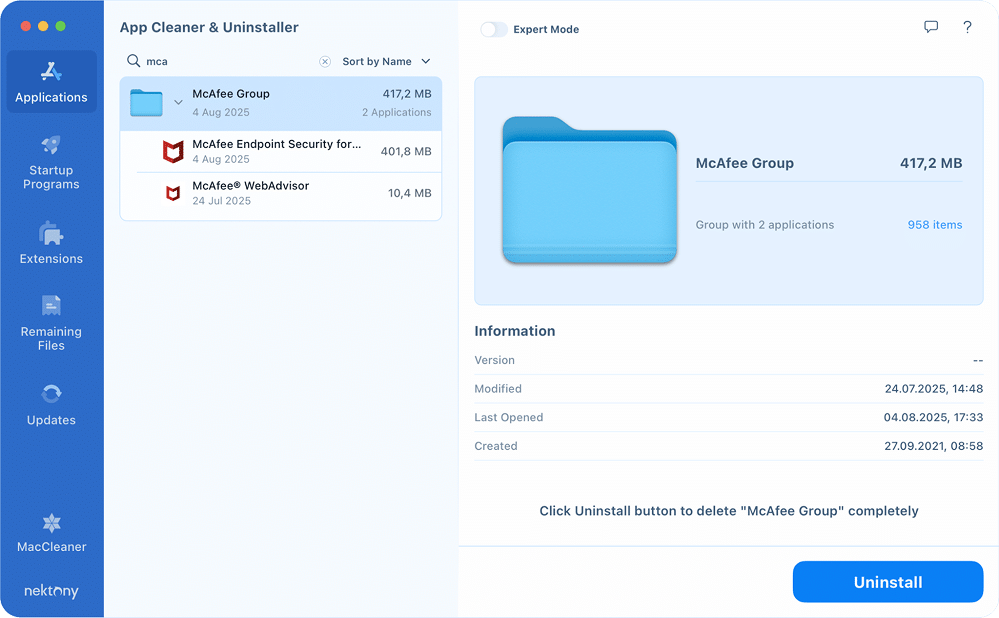The height and width of the screenshot is (618, 999).
Task: Click Created value 27.09.2021, 08:58
Action: tap(933, 446)
